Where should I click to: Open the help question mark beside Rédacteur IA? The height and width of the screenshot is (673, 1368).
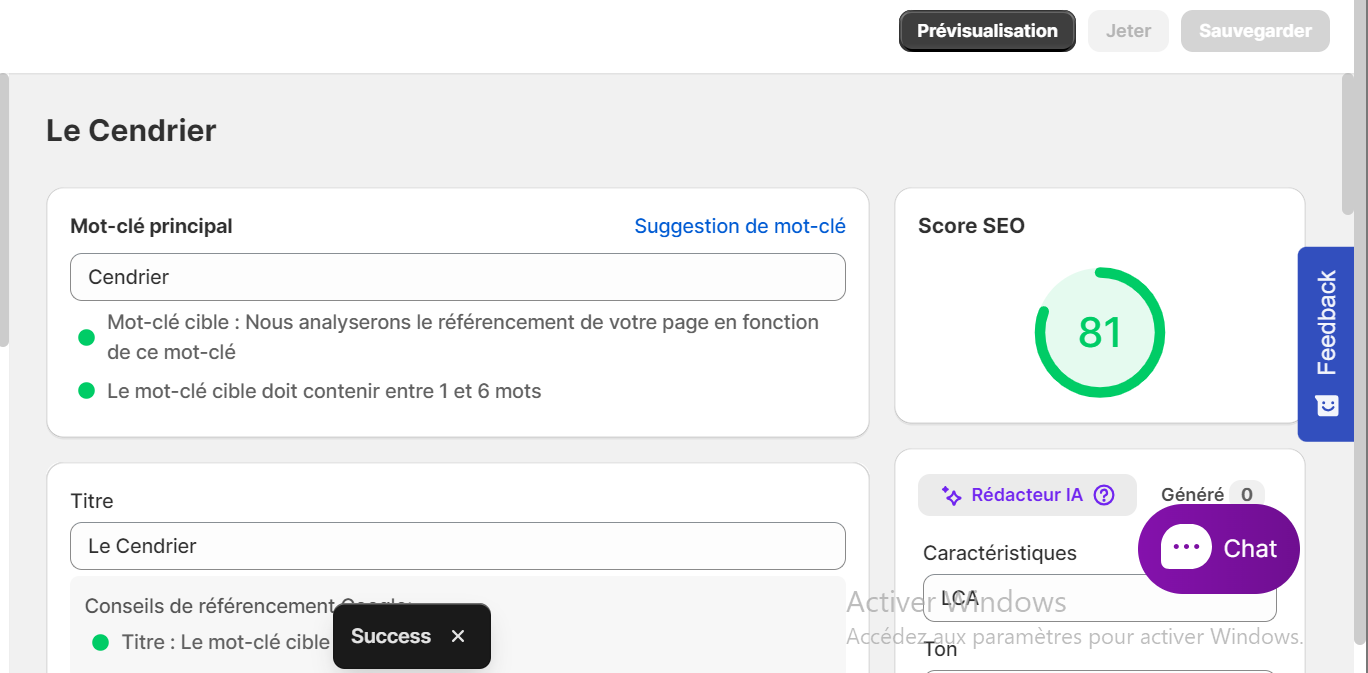pyautogui.click(x=1104, y=495)
